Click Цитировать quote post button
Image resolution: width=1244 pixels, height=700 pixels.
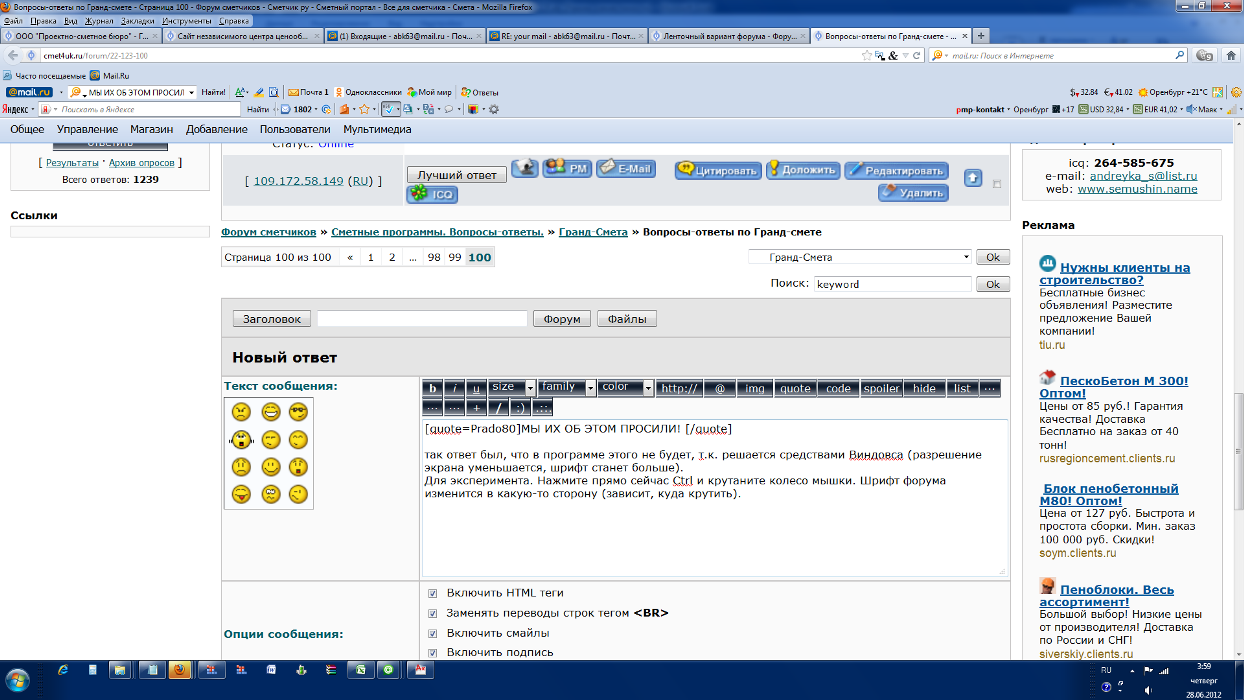718,170
